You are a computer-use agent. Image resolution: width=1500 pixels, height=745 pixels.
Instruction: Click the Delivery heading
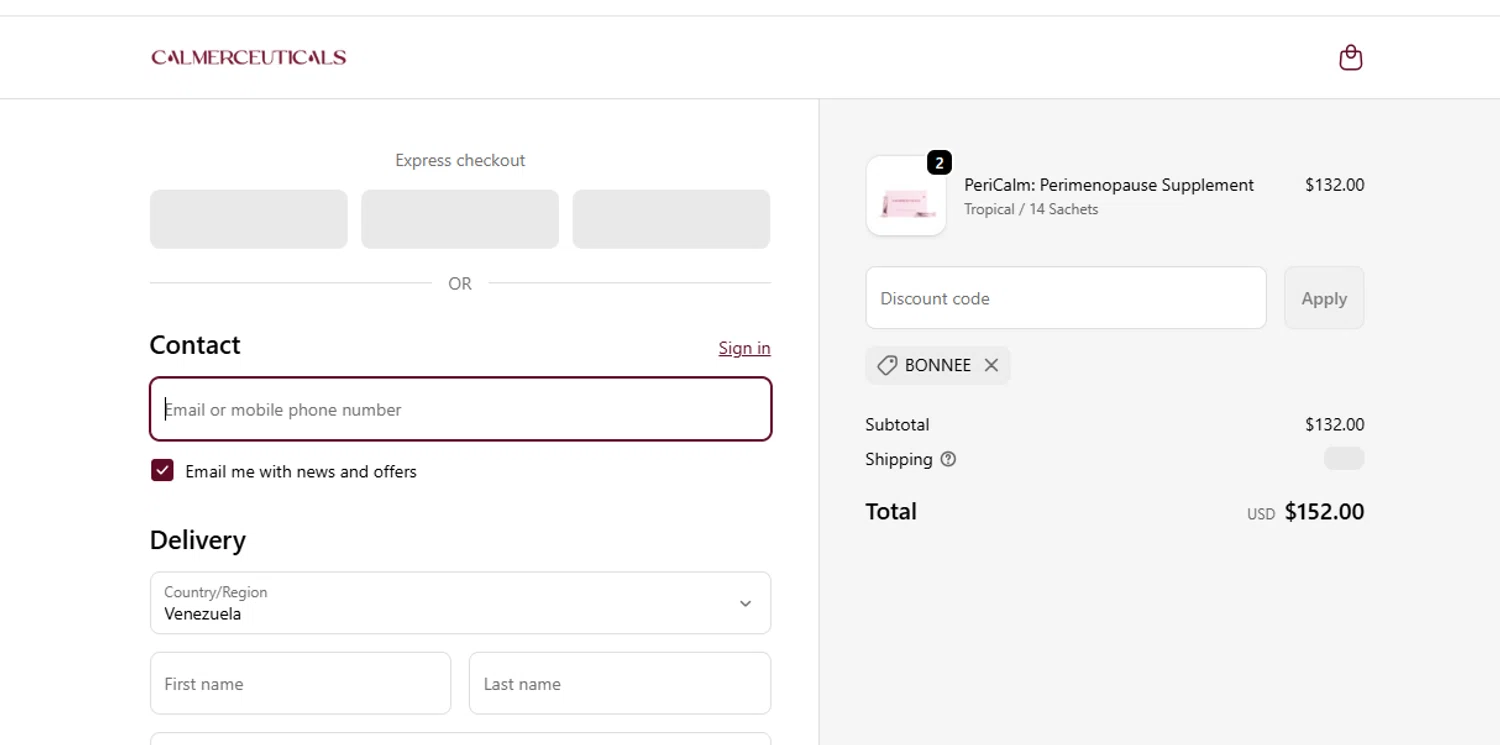[197, 540]
